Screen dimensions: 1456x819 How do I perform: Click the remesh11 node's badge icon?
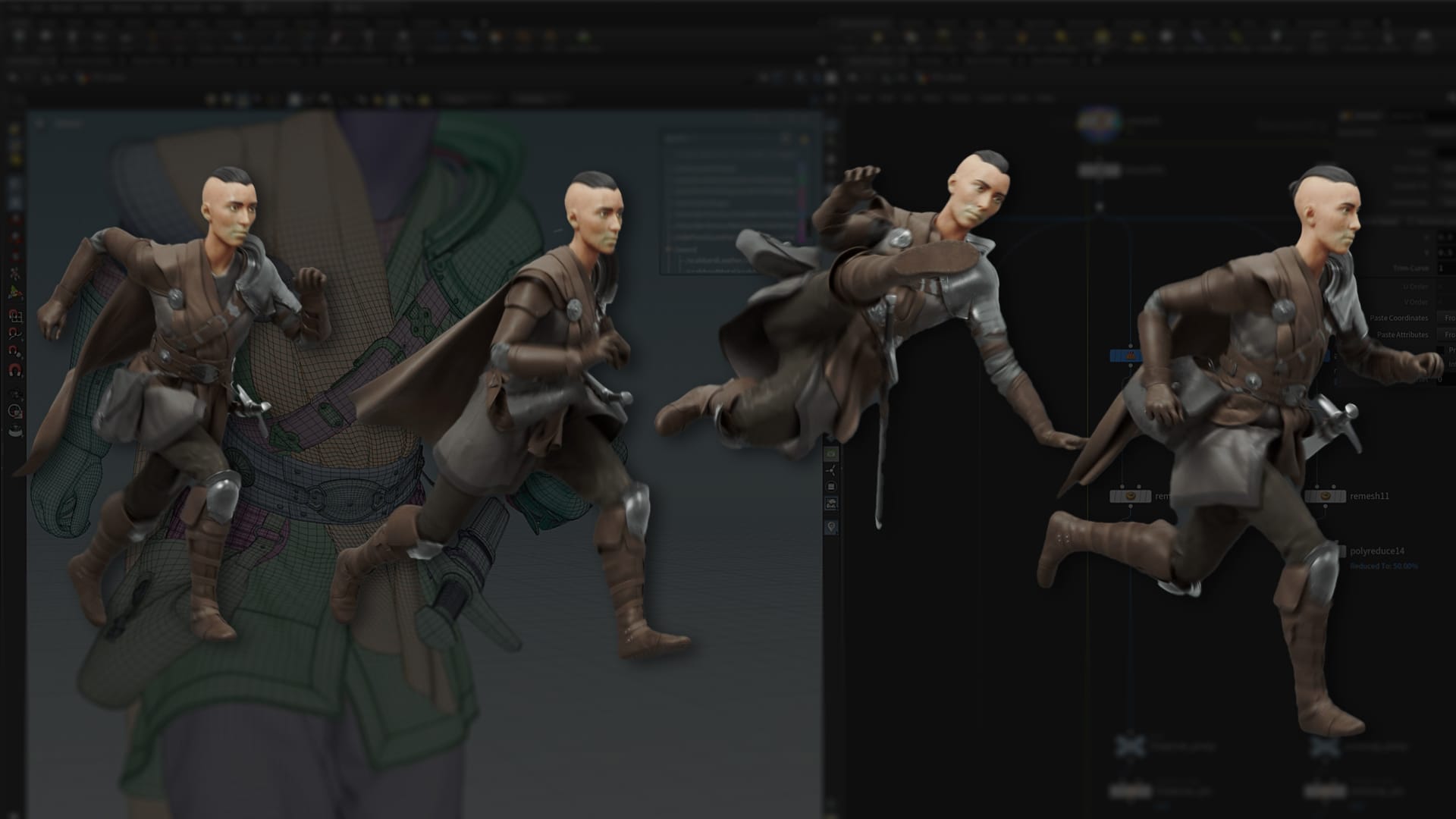pyautogui.click(x=1325, y=496)
